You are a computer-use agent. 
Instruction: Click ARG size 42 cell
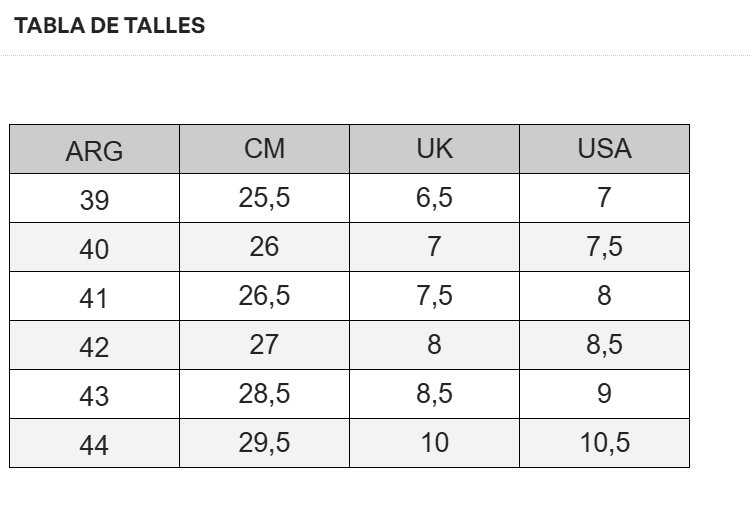tap(94, 347)
